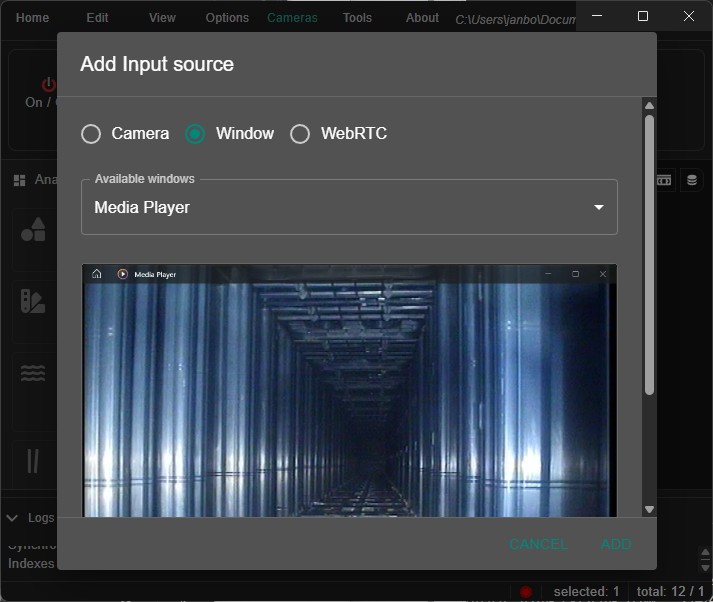
Task: Open the Options menu
Action: [x=227, y=18]
